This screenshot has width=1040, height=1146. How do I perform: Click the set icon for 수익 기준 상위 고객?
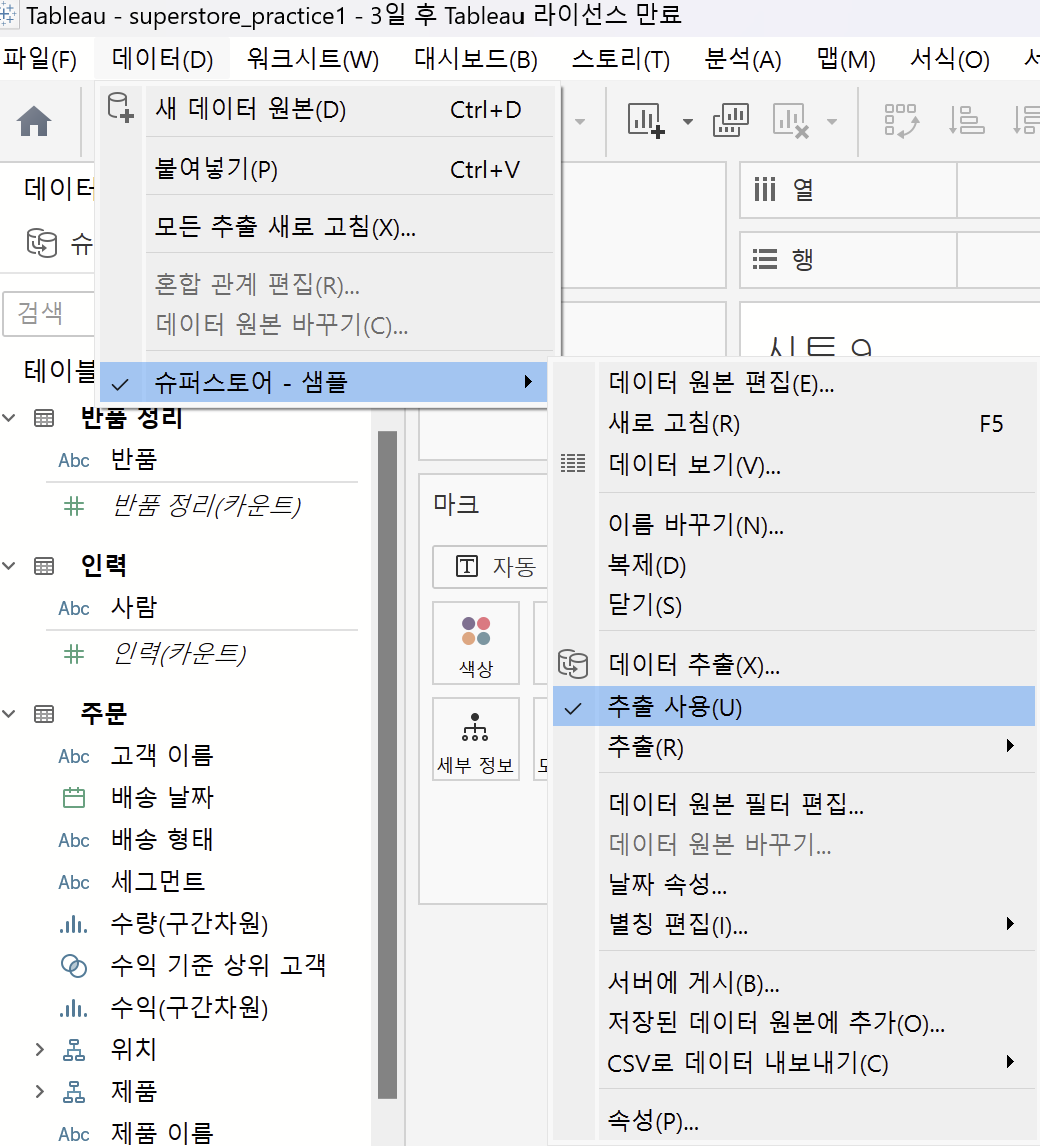(x=74, y=966)
